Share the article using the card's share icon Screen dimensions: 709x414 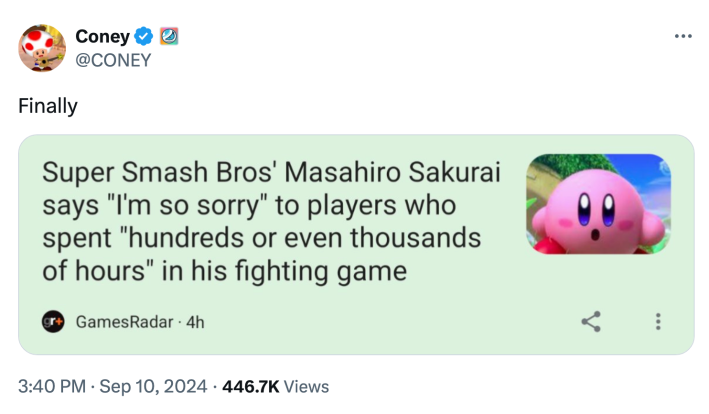(x=591, y=322)
